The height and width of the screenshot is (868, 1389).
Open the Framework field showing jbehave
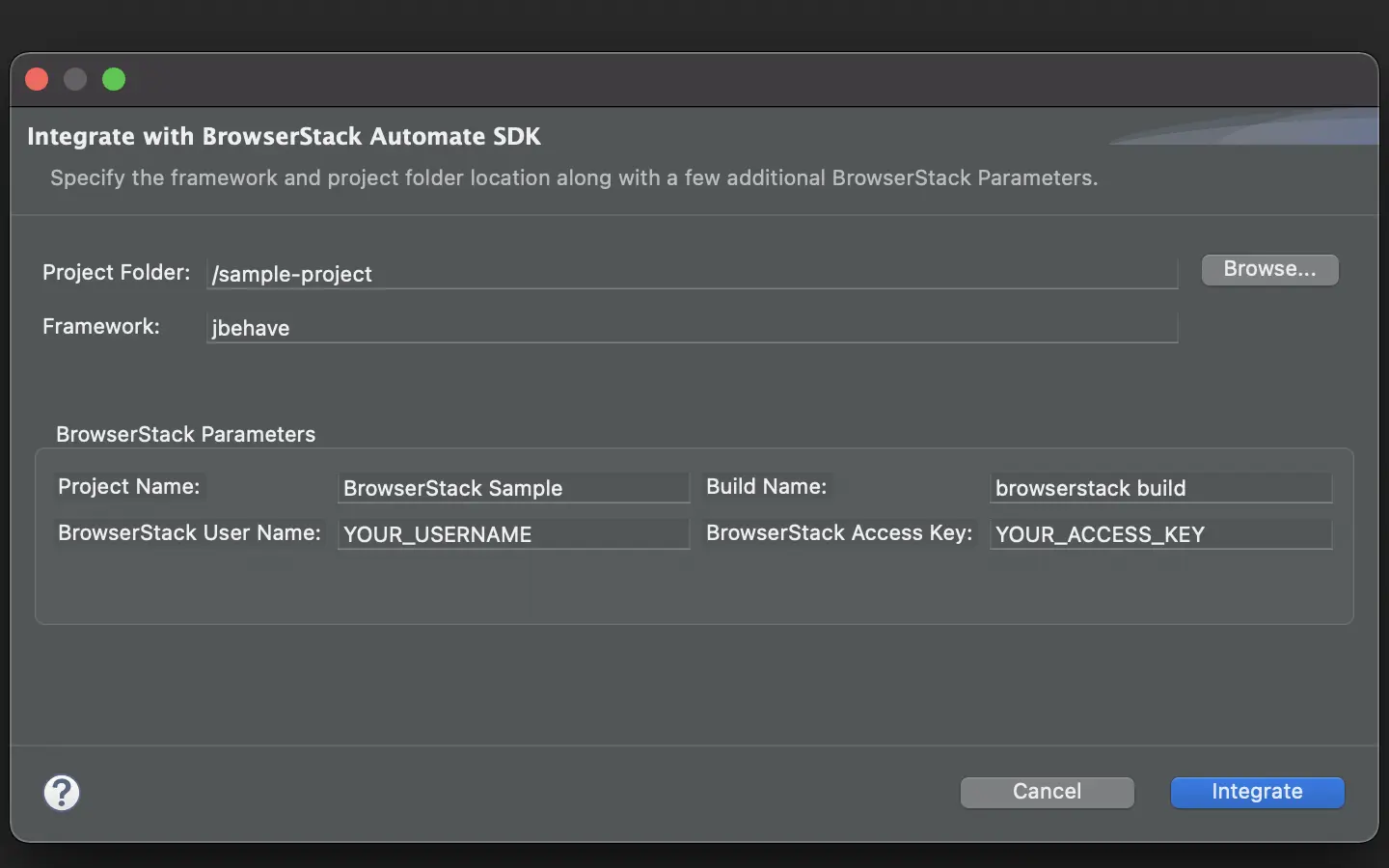click(x=691, y=328)
